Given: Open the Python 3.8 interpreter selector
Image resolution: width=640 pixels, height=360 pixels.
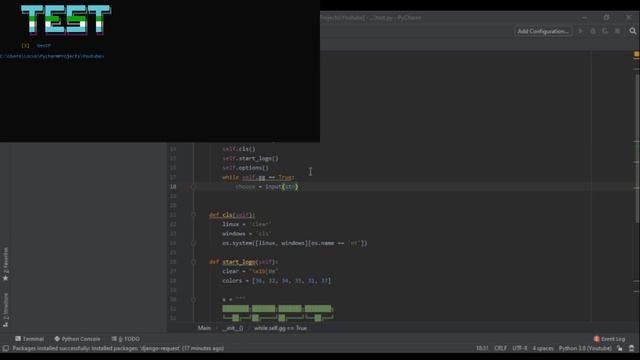Looking at the screenshot, I should point(585,348).
